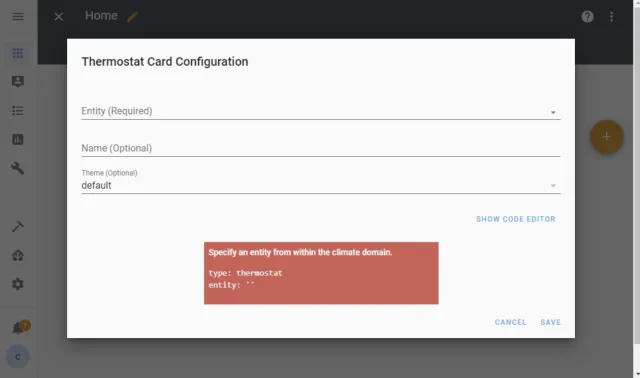Open the Map person icon in sidebar
The height and width of the screenshot is (378, 640).
click(18, 82)
